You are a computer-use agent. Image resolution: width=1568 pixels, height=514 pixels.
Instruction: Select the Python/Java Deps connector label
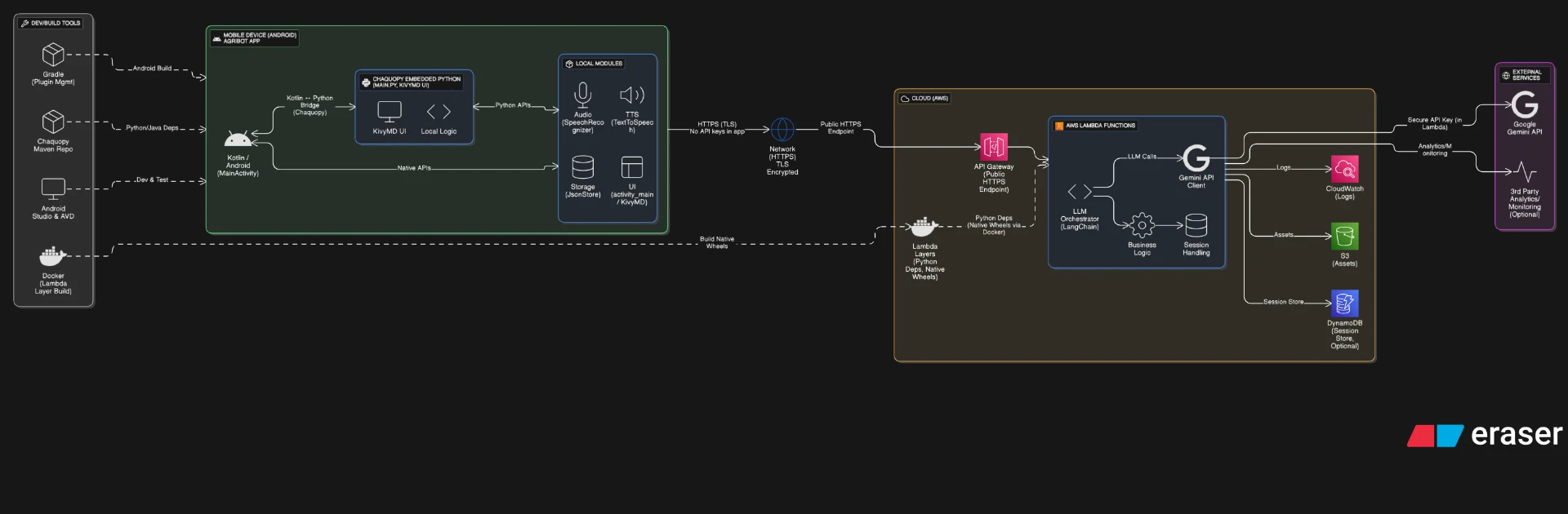152,128
